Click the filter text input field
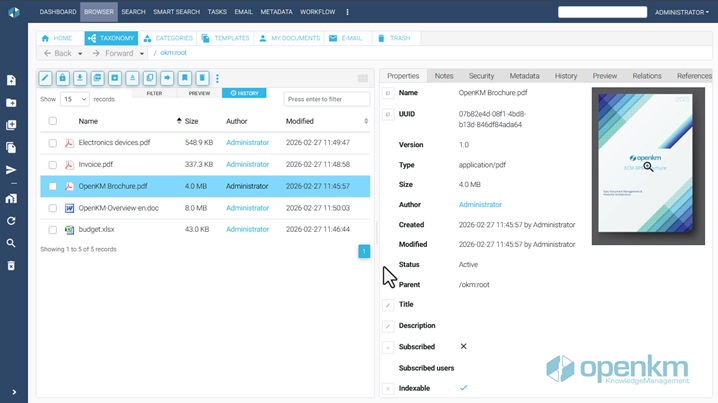 (326, 100)
